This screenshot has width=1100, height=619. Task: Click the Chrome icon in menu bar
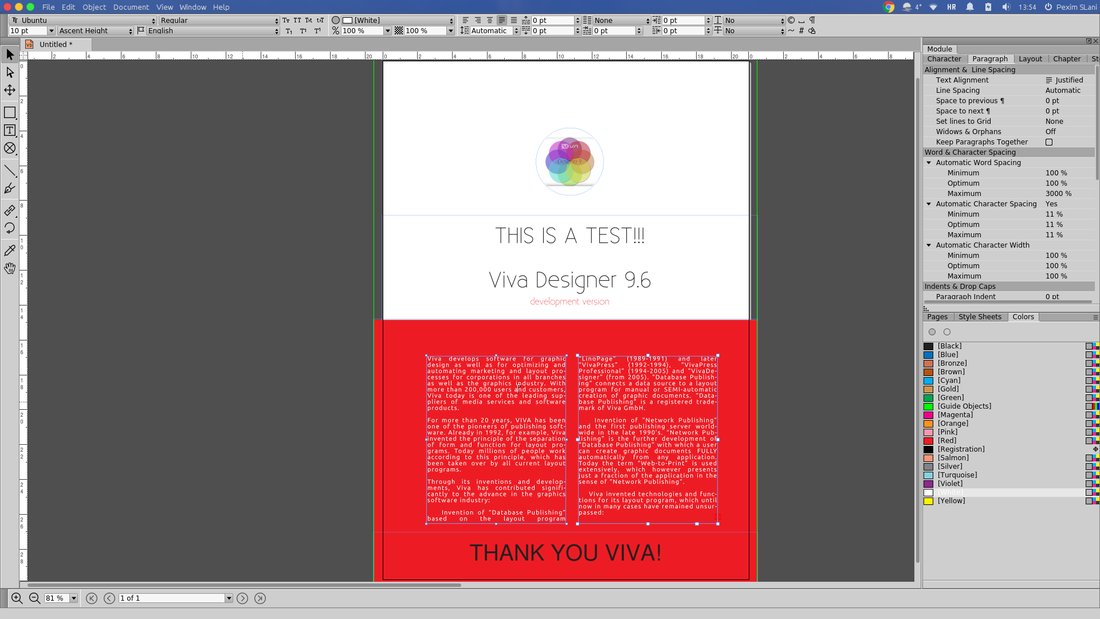(x=889, y=7)
